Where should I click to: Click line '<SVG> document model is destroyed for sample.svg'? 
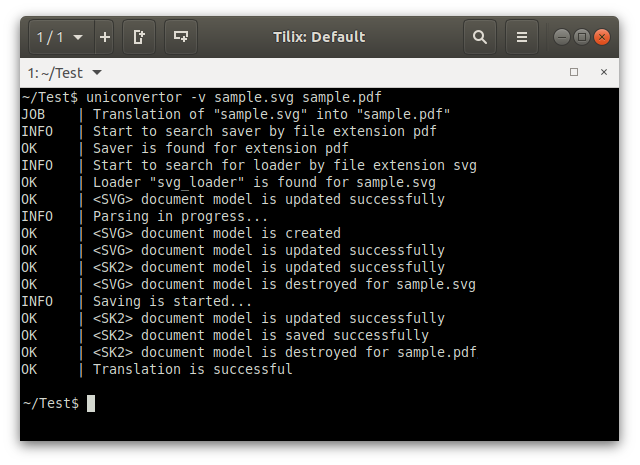[284, 285]
